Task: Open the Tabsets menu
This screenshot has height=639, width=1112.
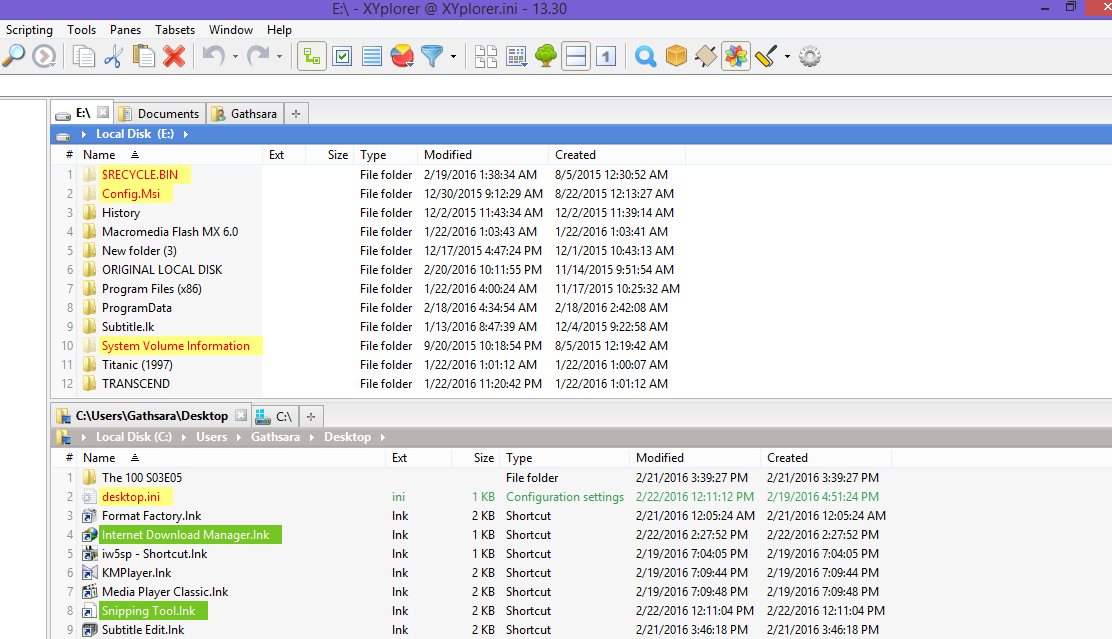Action: point(175,30)
